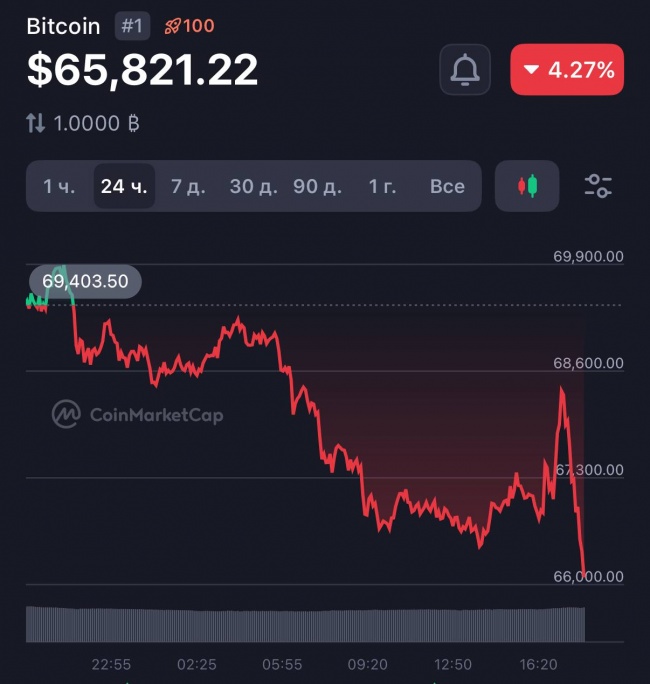Viewport: 650px width, 684px height.
Task: Tap the BTC conversion swap arrows
Action: coord(36,124)
